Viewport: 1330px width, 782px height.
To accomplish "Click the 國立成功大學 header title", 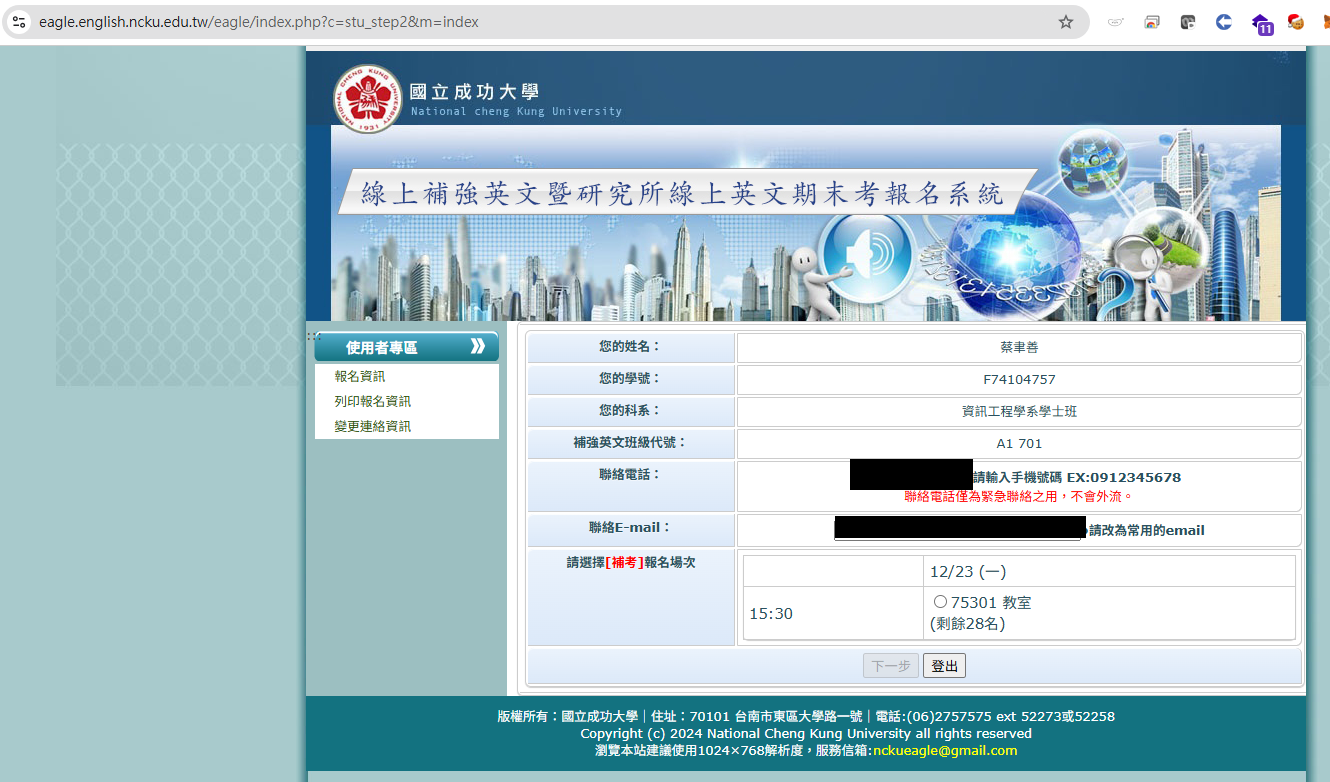I will pos(474,92).
